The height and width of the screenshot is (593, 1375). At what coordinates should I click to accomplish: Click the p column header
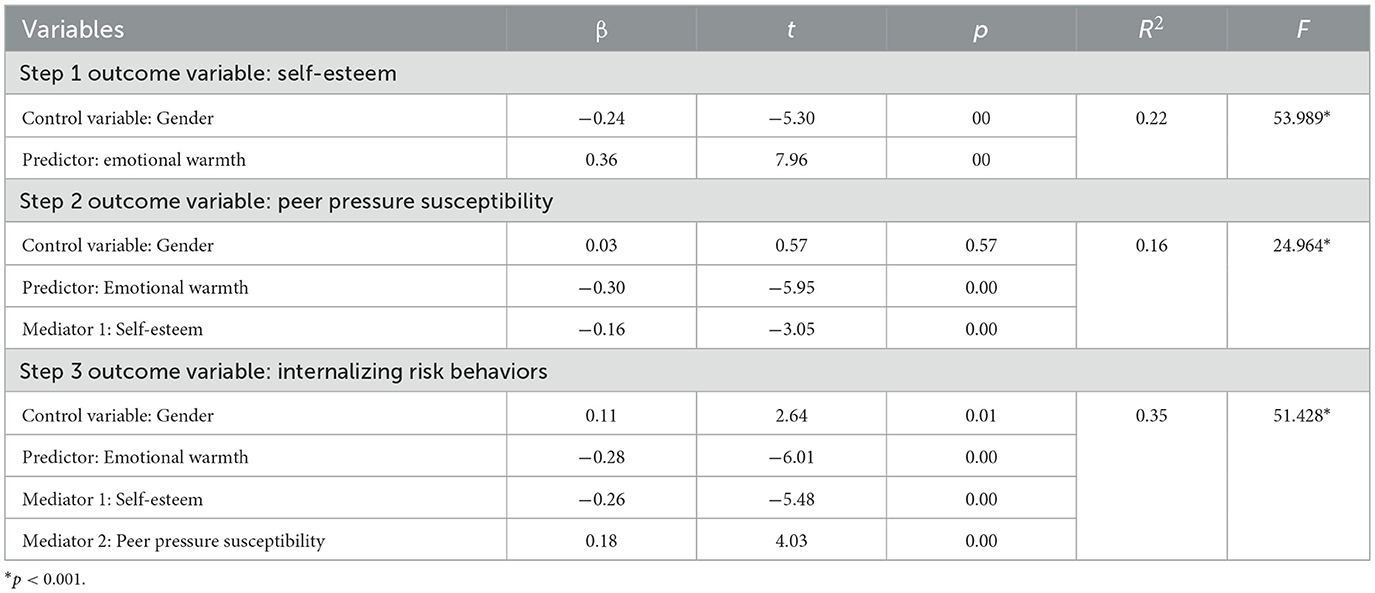981,30
